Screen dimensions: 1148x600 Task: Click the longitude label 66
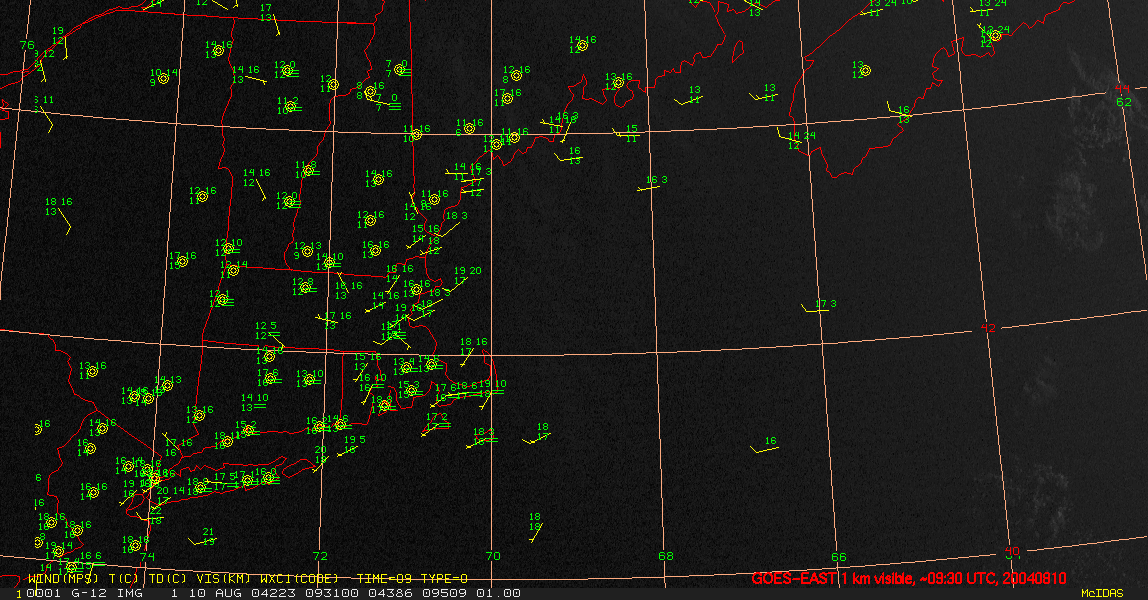pos(839,557)
